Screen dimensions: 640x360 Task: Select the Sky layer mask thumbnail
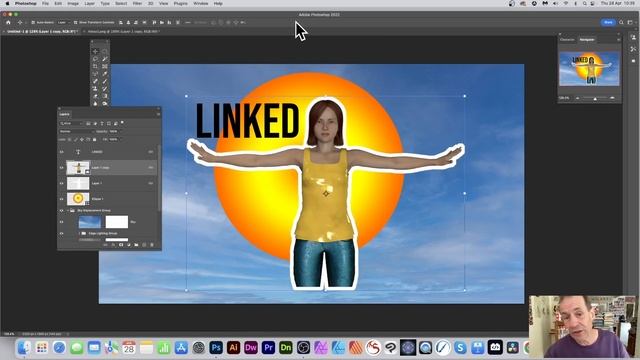(117, 222)
